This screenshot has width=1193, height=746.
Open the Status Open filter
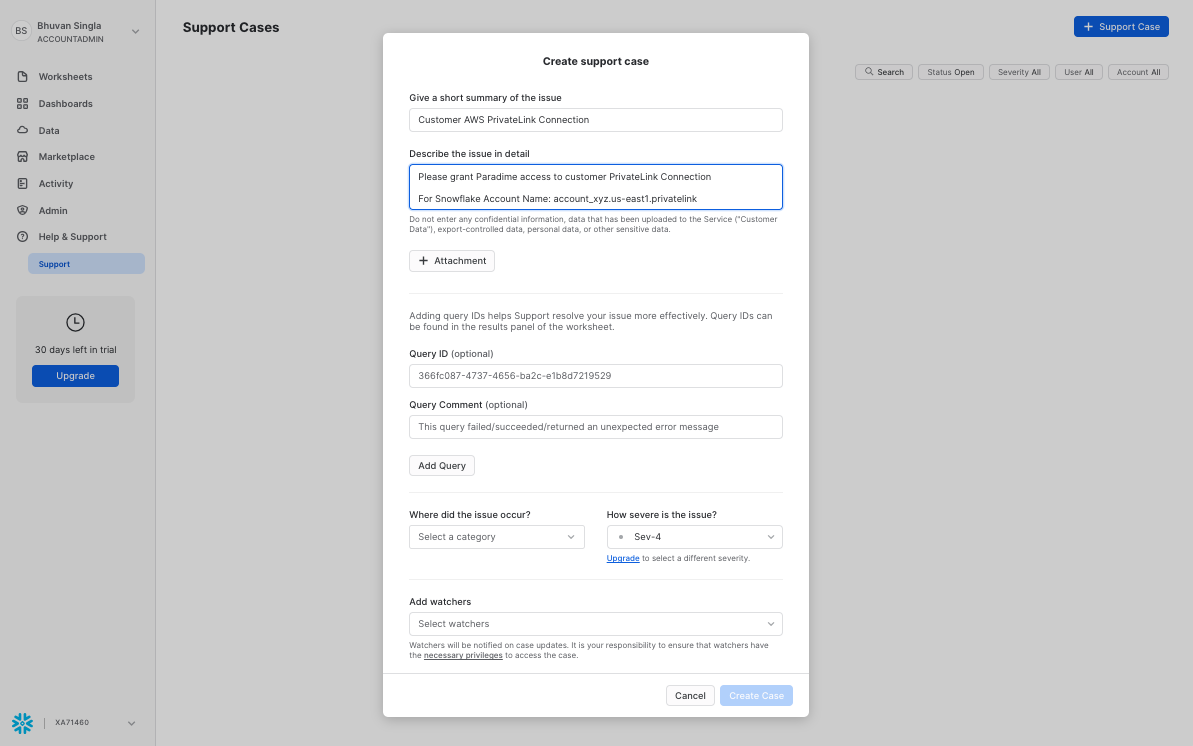coord(950,72)
